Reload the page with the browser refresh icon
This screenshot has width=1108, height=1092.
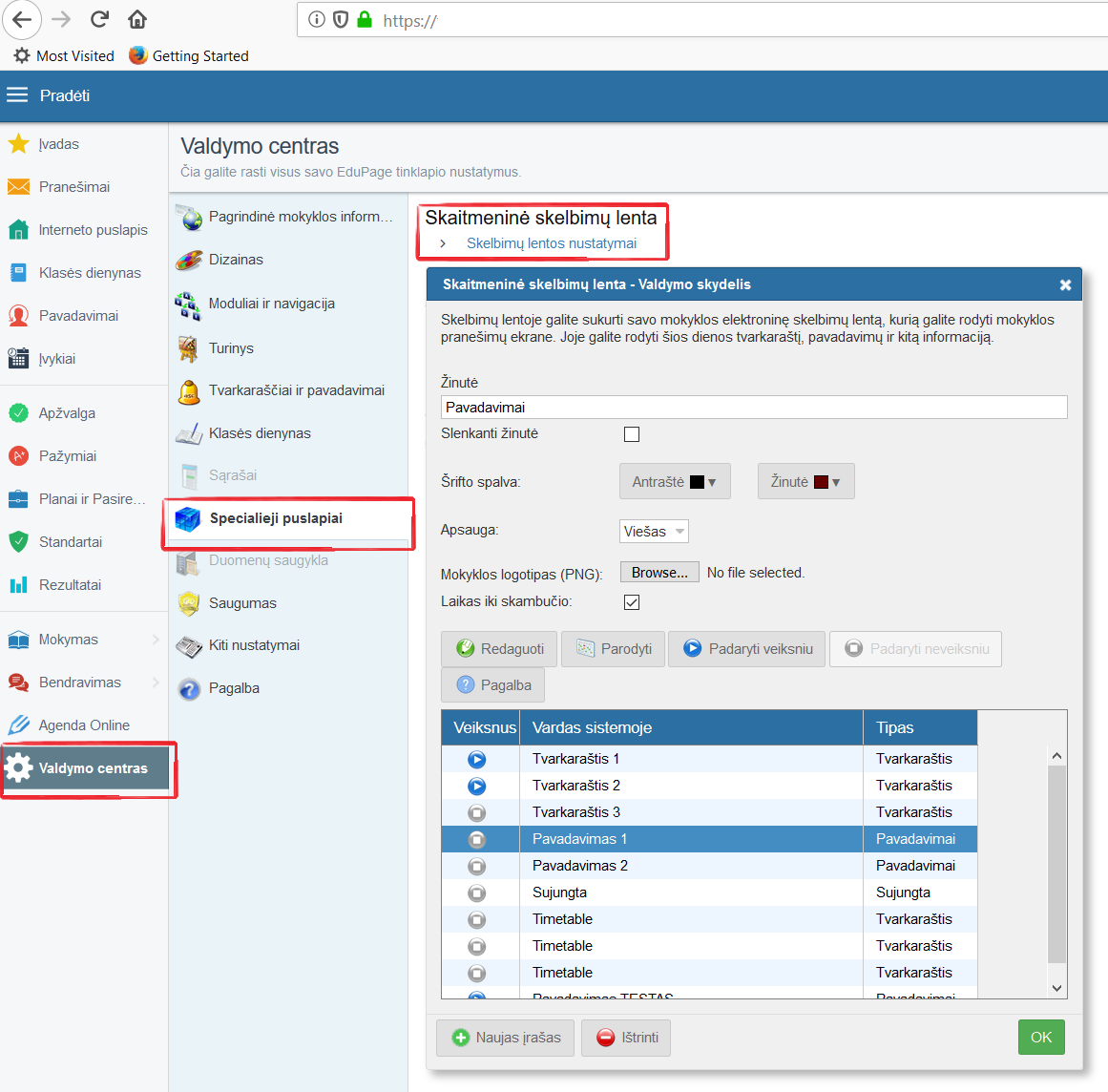tap(99, 19)
